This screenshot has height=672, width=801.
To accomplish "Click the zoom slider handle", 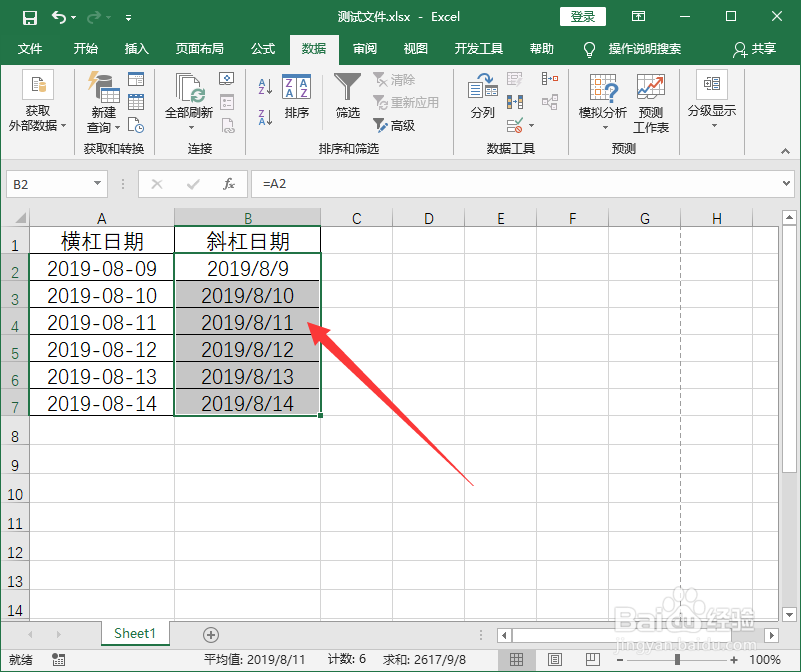I will click(677, 660).
